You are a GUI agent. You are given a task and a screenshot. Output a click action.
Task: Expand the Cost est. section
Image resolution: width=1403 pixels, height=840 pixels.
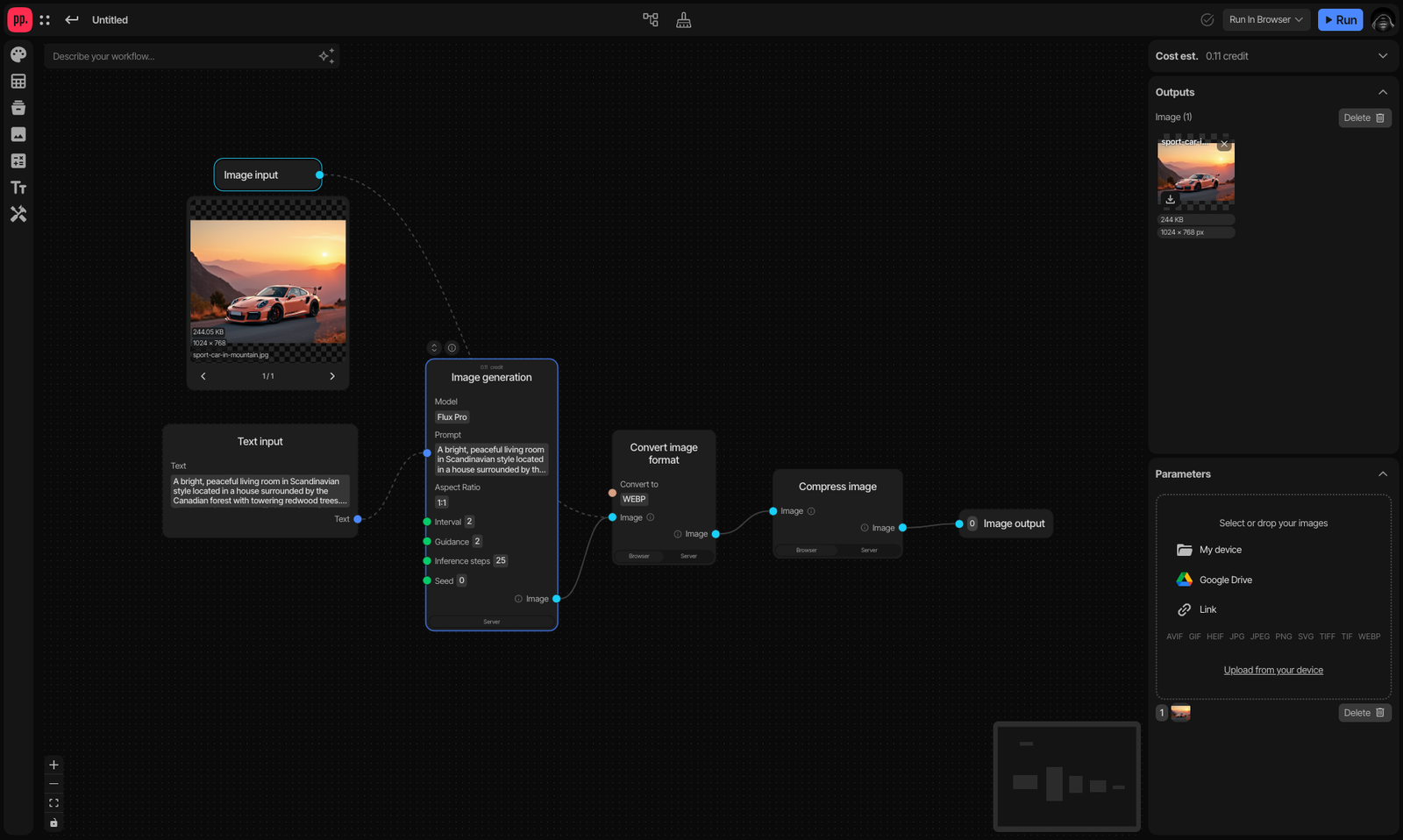pos(1383,56)
